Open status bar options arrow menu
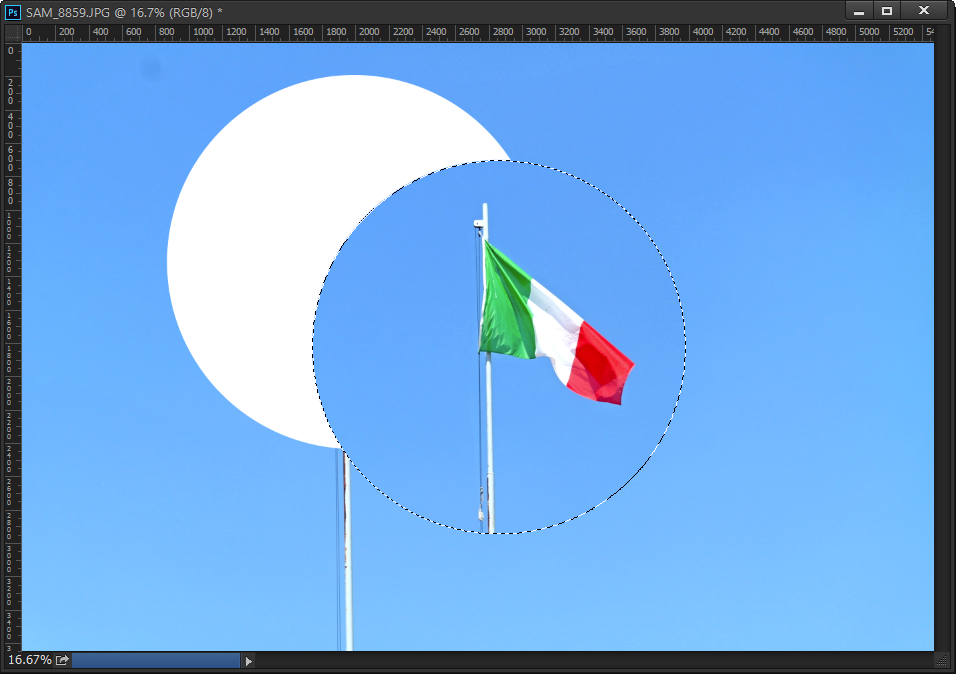The width and height of the screenshot is (956, 674). click(x=249, y=661)
